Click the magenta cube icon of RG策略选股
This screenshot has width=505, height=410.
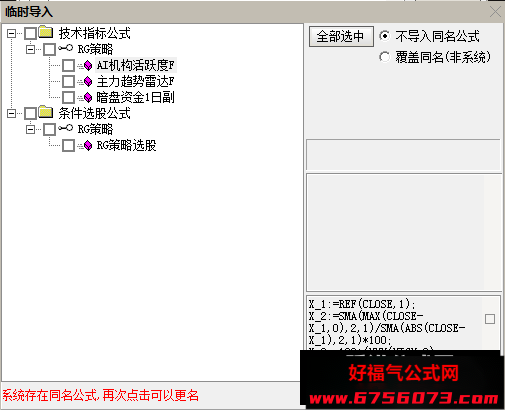tap(88, 146)
